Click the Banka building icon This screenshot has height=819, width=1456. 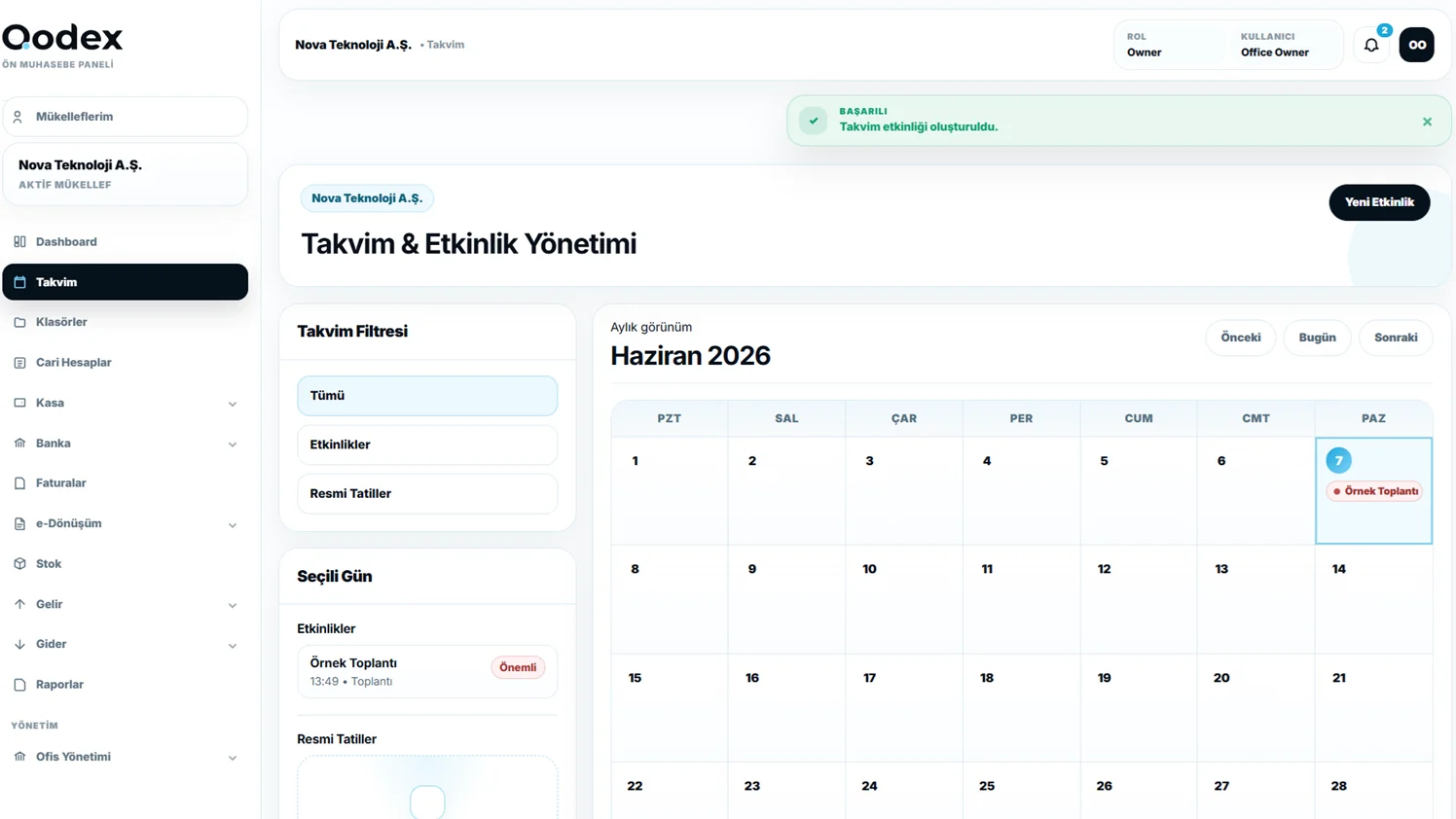coord(19,444)
